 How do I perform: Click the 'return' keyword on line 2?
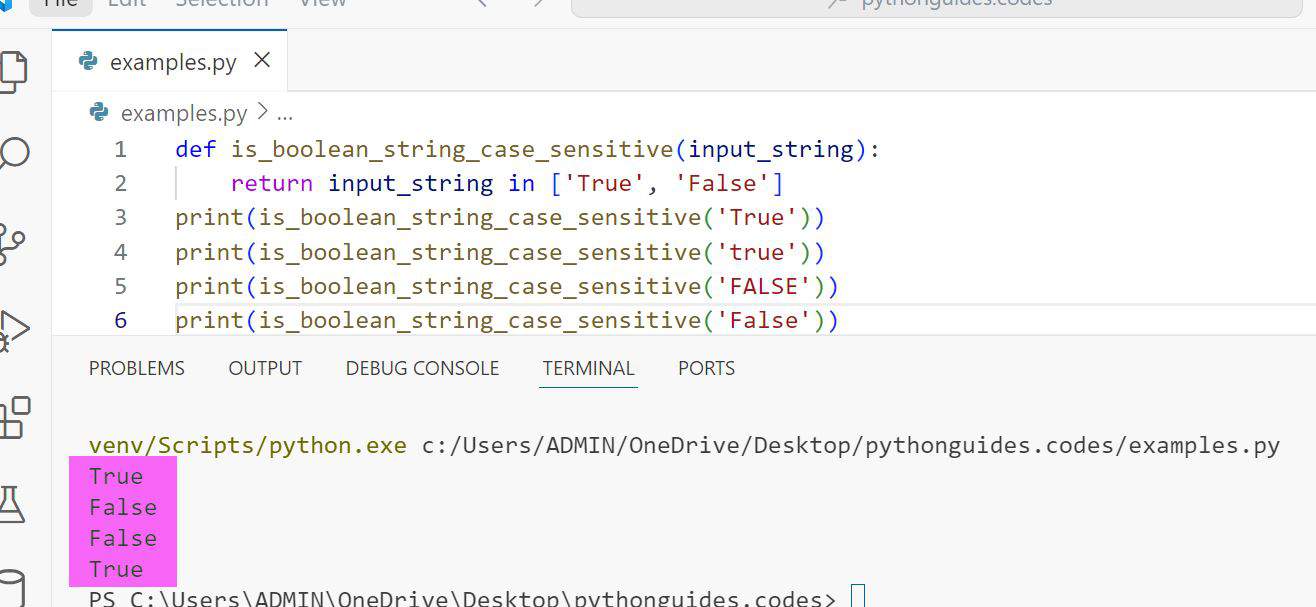tap(271, 184)
